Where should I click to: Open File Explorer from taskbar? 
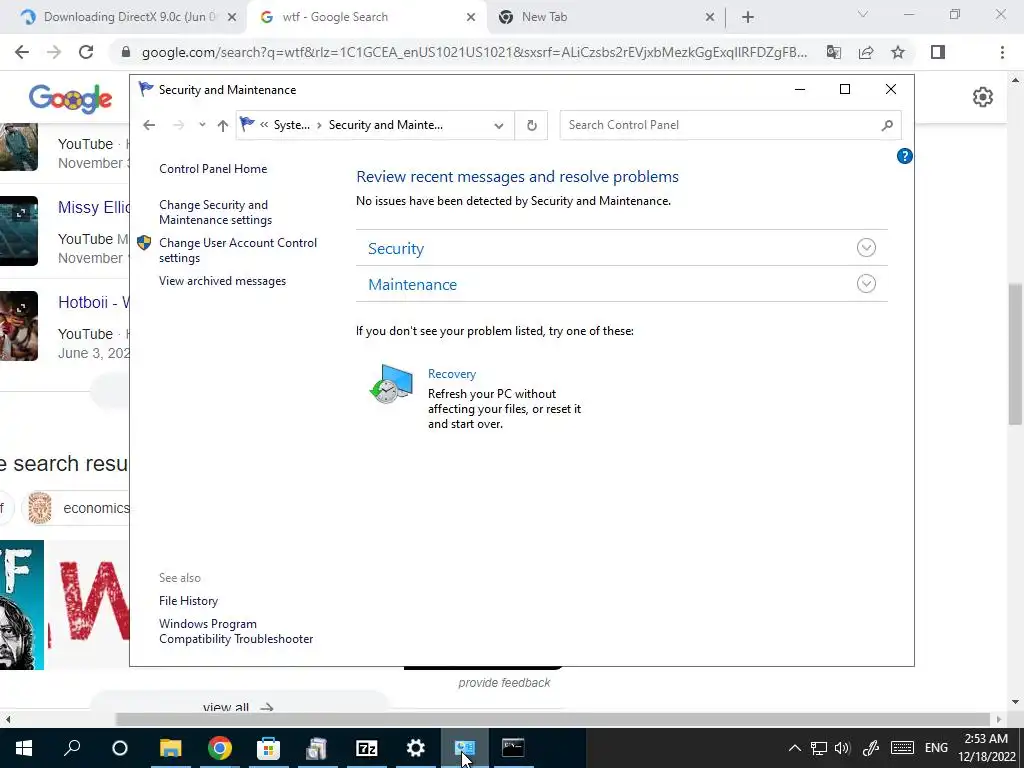click(170, 748)
